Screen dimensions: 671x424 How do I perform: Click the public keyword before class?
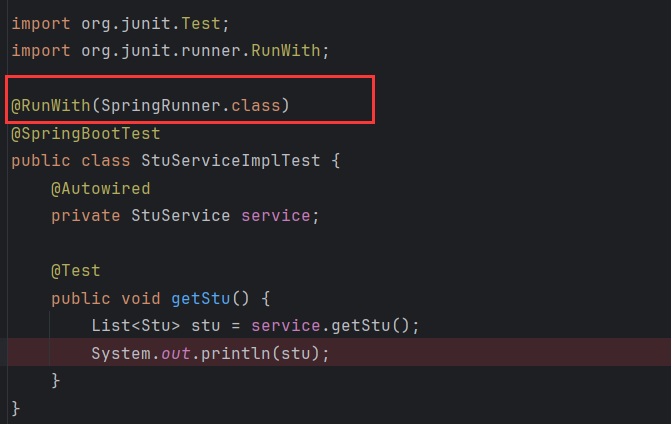[41, 161]
